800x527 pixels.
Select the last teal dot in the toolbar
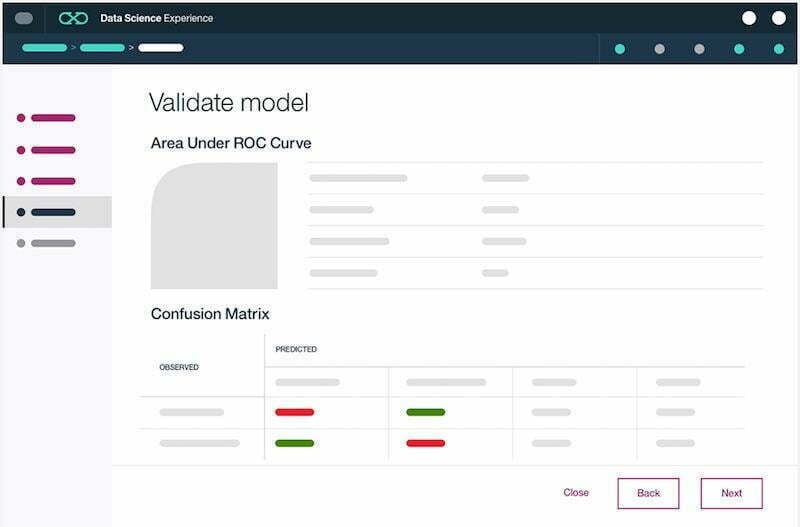[x=779, y=49]
